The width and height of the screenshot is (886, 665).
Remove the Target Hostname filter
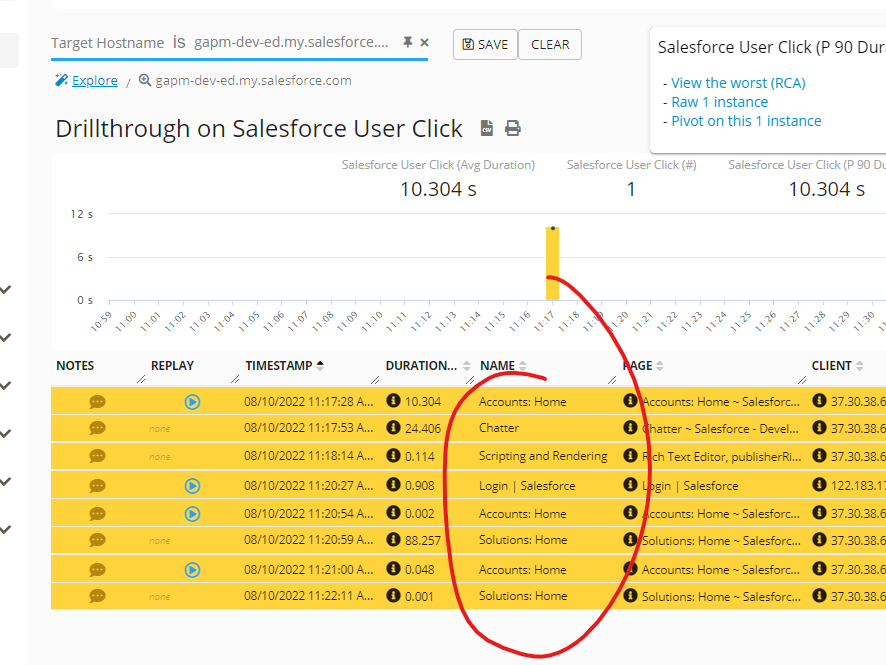coord(424,42)
